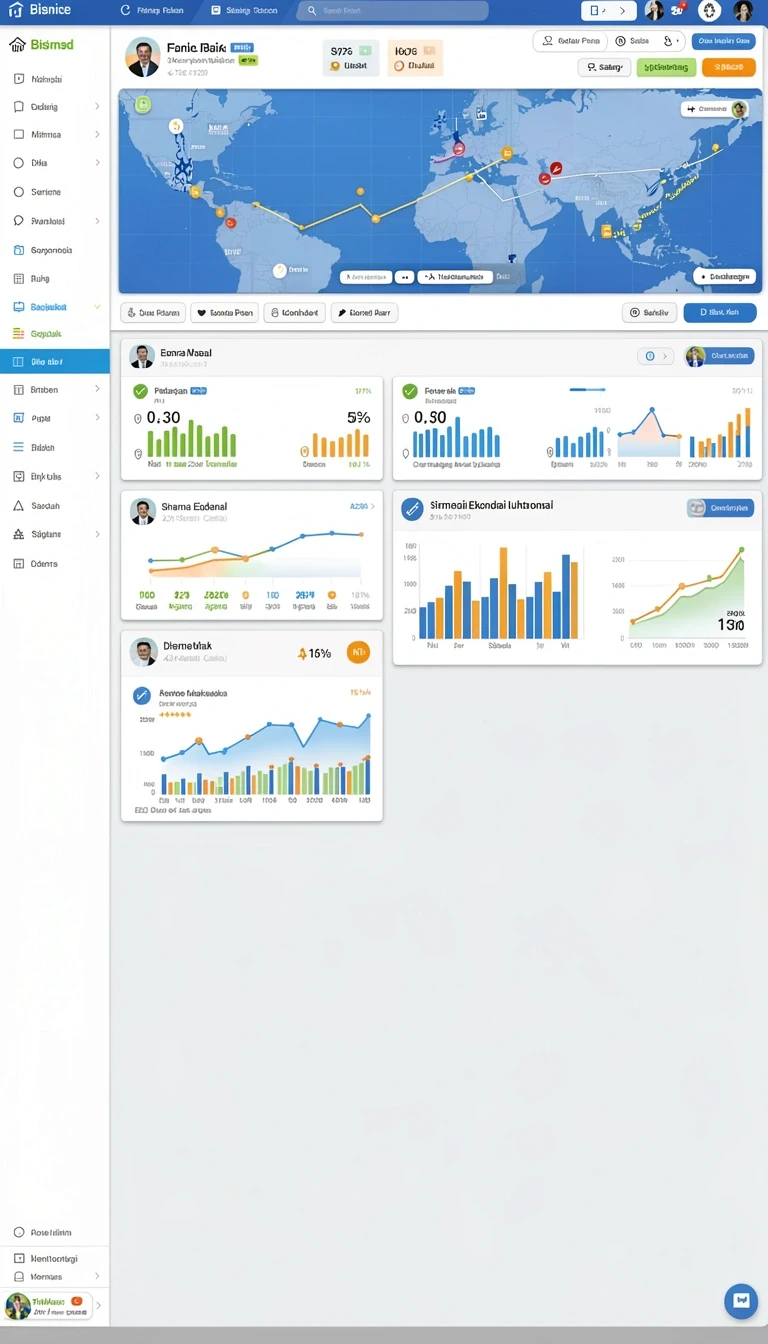
Task: Click the Bismed house icon in sidebar
Action: coord(17,45)
